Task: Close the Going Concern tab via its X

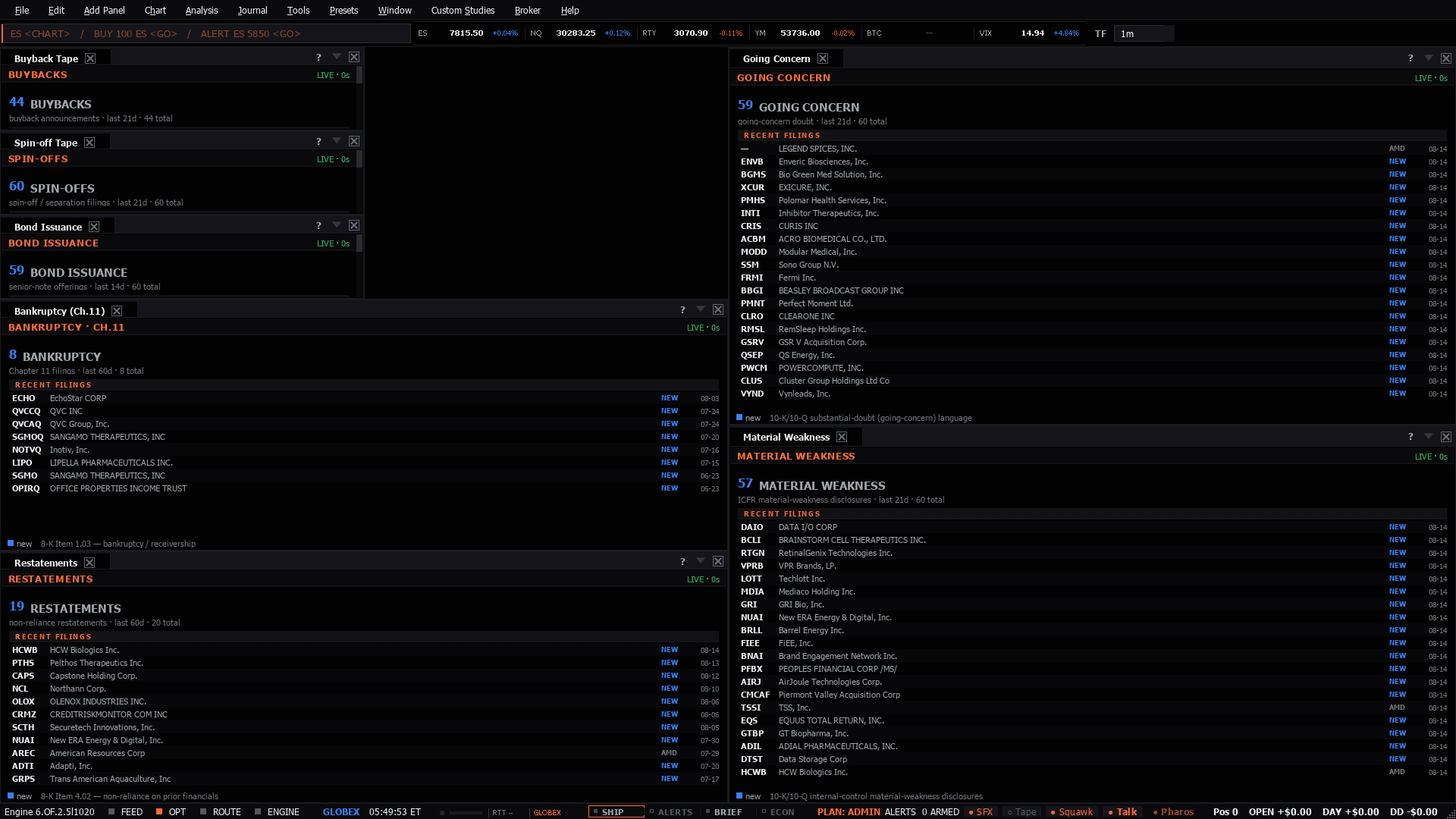Action: click(823, 58)
